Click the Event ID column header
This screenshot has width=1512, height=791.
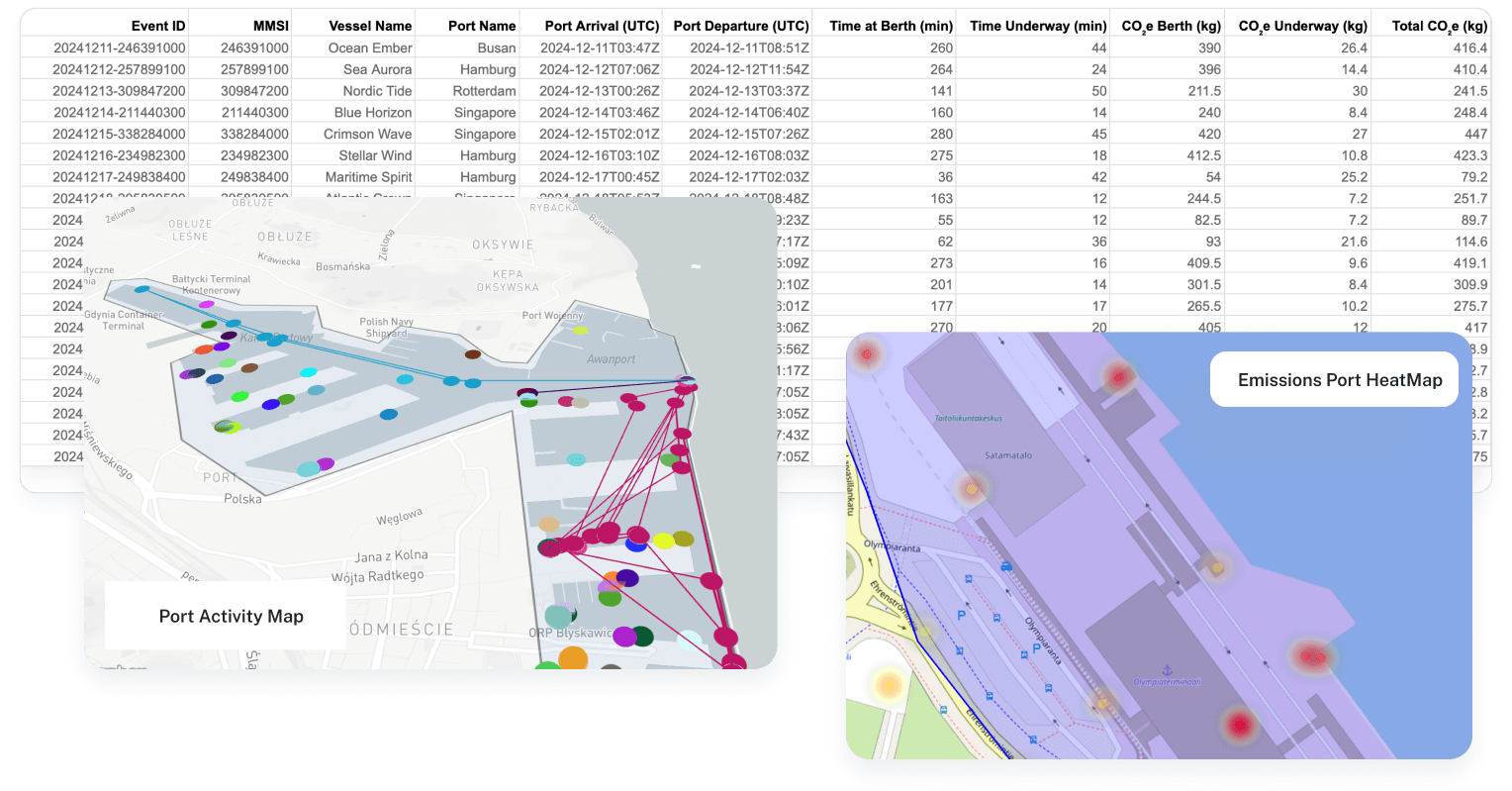[158, 26]
